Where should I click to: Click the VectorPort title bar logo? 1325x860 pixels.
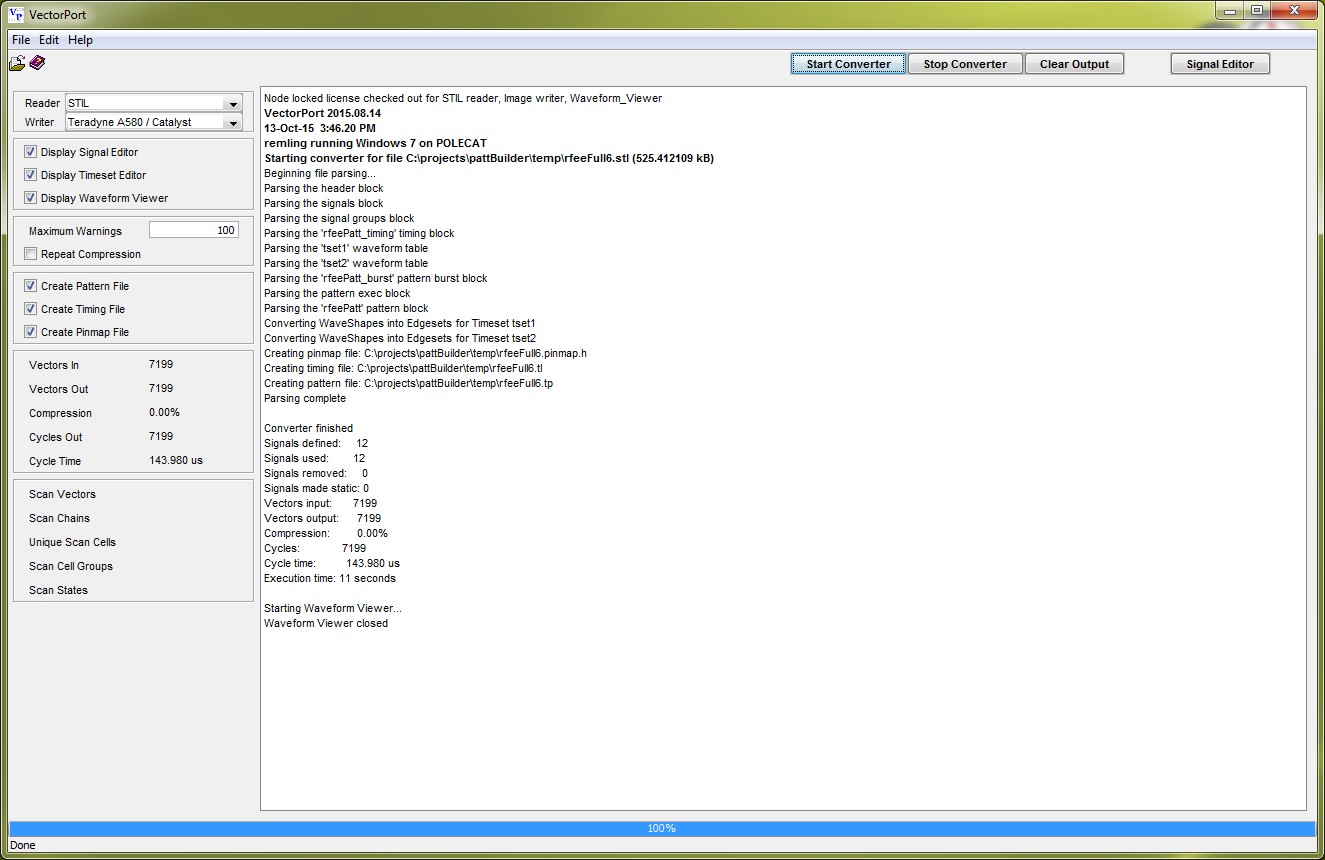(15, 14)
